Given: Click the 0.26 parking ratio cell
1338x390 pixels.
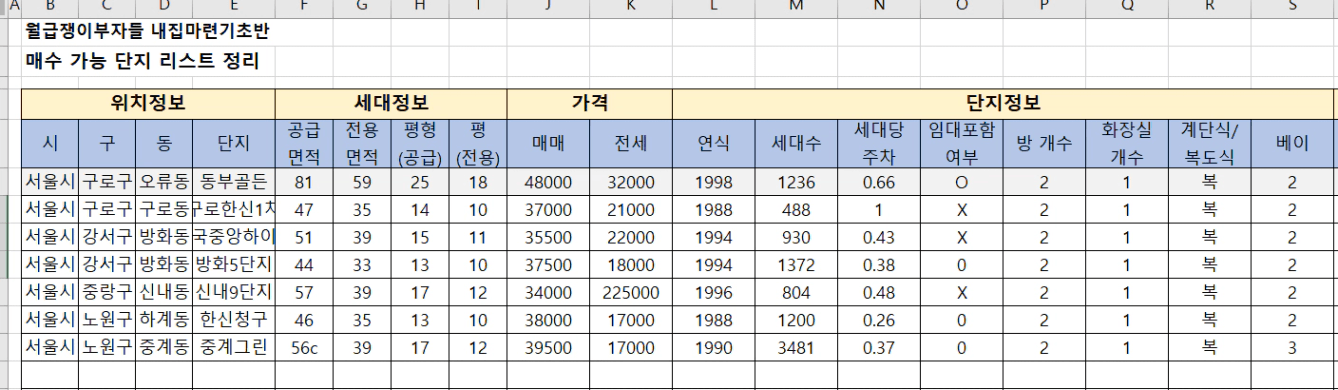Looking at the screenshot, I should [879, 321].
